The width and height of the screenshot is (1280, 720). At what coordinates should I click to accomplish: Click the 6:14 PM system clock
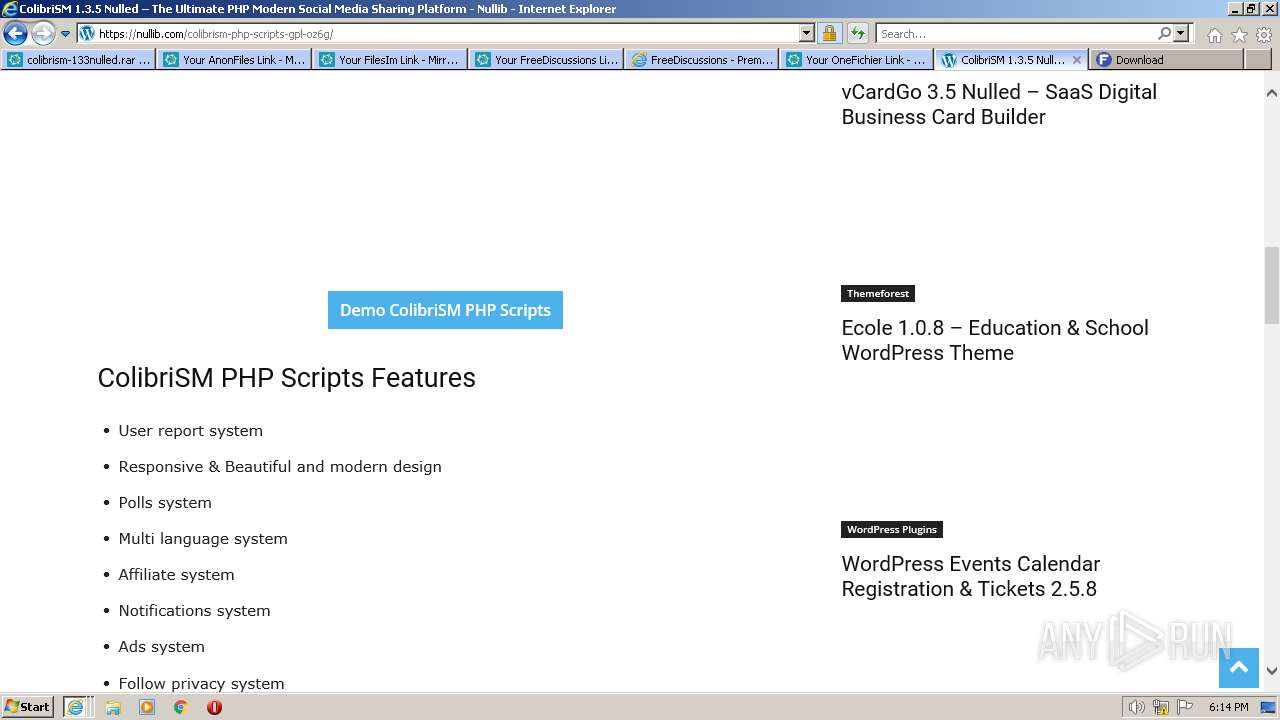(x=1228, y=707)
